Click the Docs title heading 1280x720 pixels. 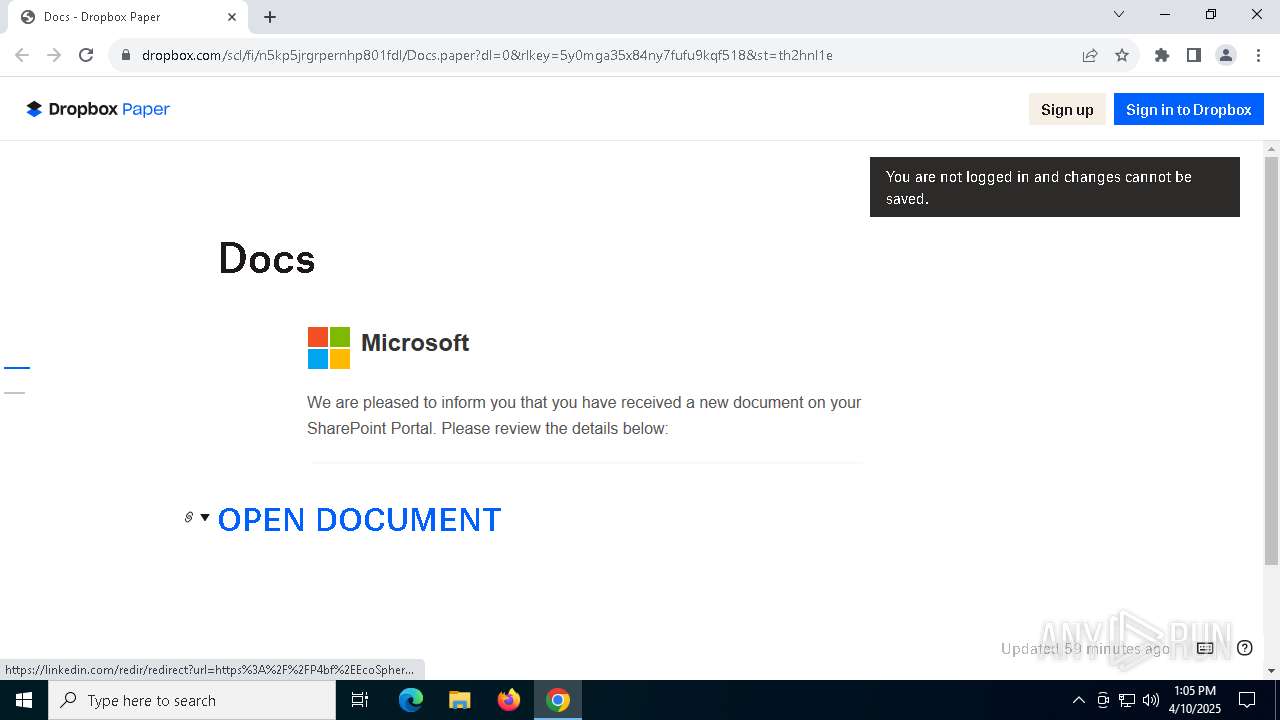267,259
